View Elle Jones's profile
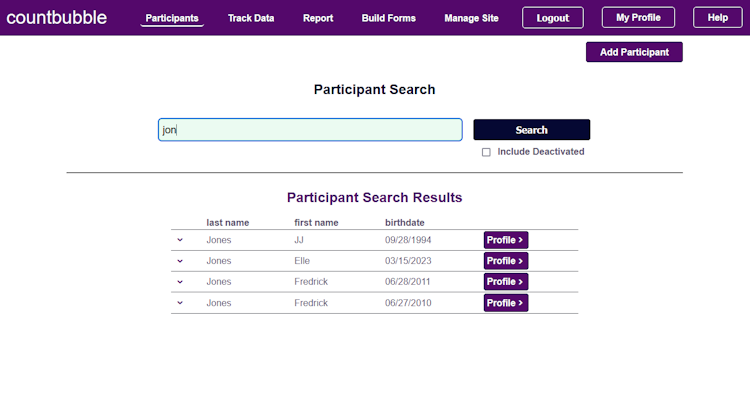750x405 pixels. (x=506, y=261)
